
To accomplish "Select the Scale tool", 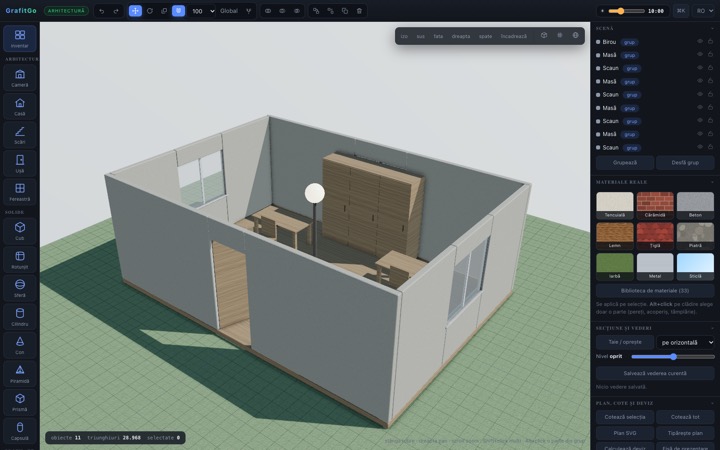I will (x=164, y=11).
